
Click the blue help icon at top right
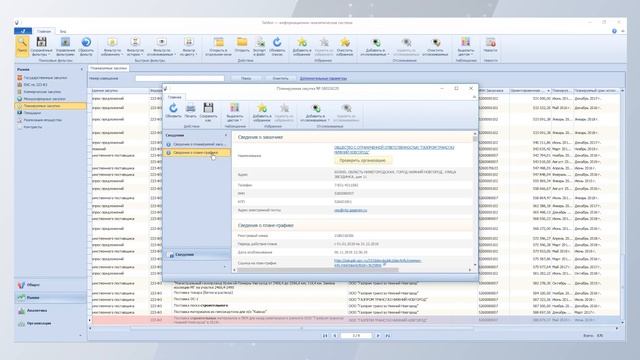(614, 31)
